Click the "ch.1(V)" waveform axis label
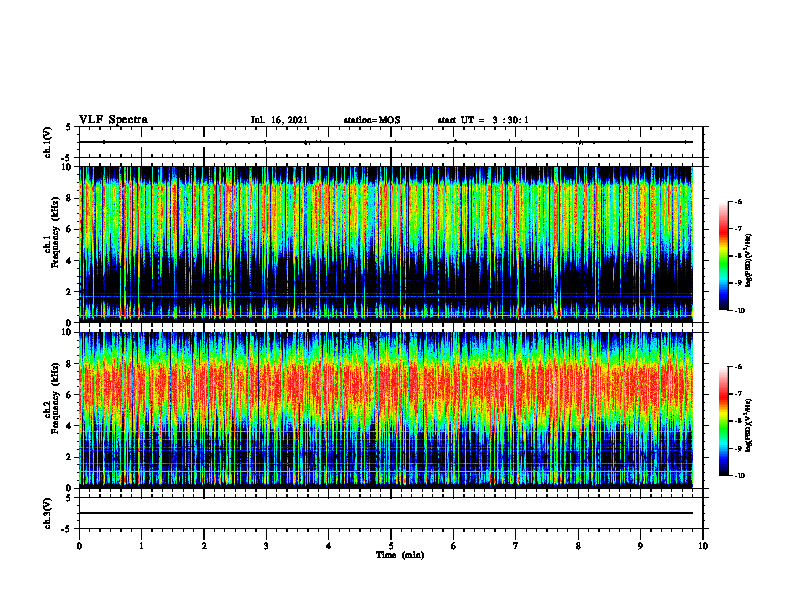 [x=47, y=142]
